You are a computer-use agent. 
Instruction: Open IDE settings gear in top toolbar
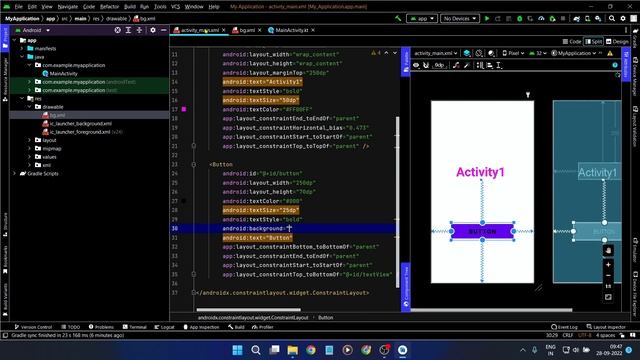pos(623,18)
